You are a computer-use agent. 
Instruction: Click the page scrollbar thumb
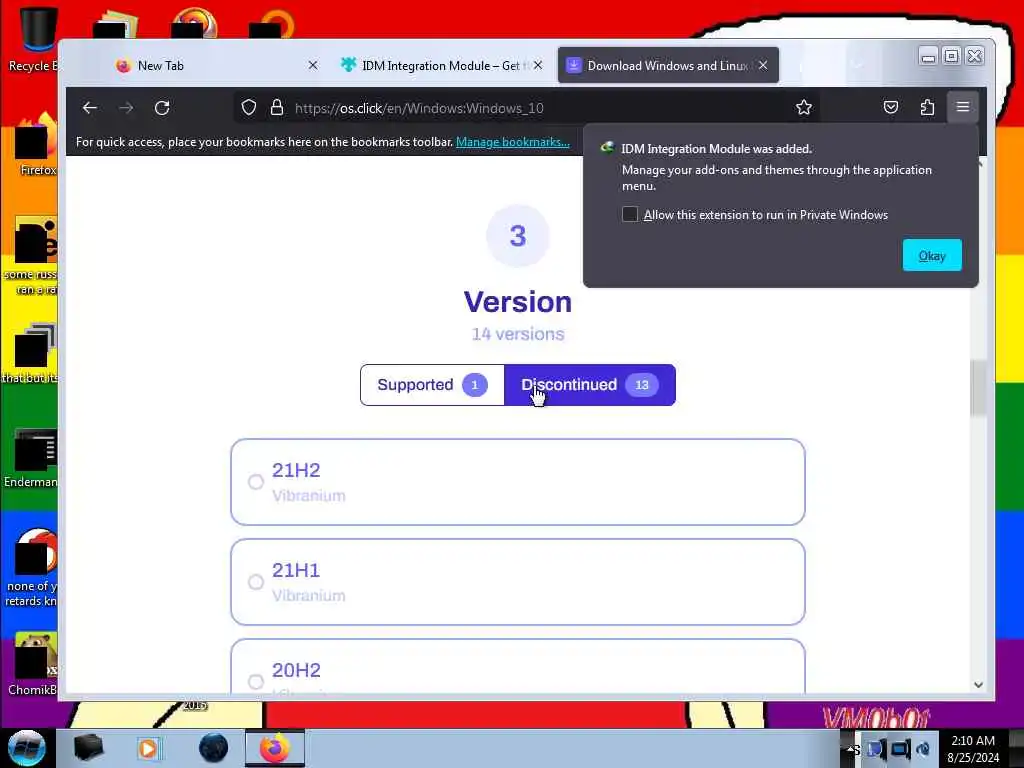coord(978,387)
